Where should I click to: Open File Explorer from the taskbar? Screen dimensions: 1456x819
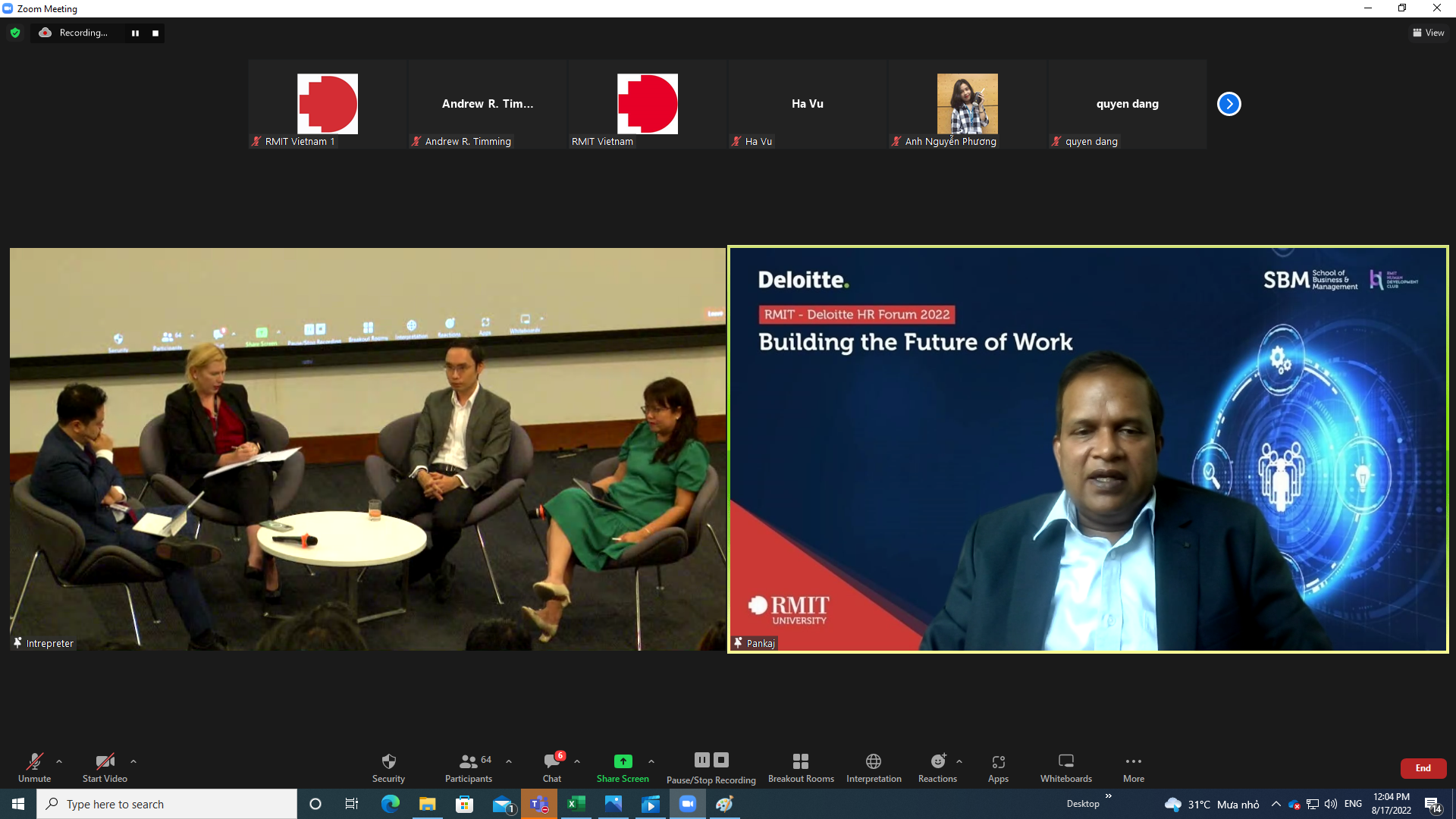(428, 804)
